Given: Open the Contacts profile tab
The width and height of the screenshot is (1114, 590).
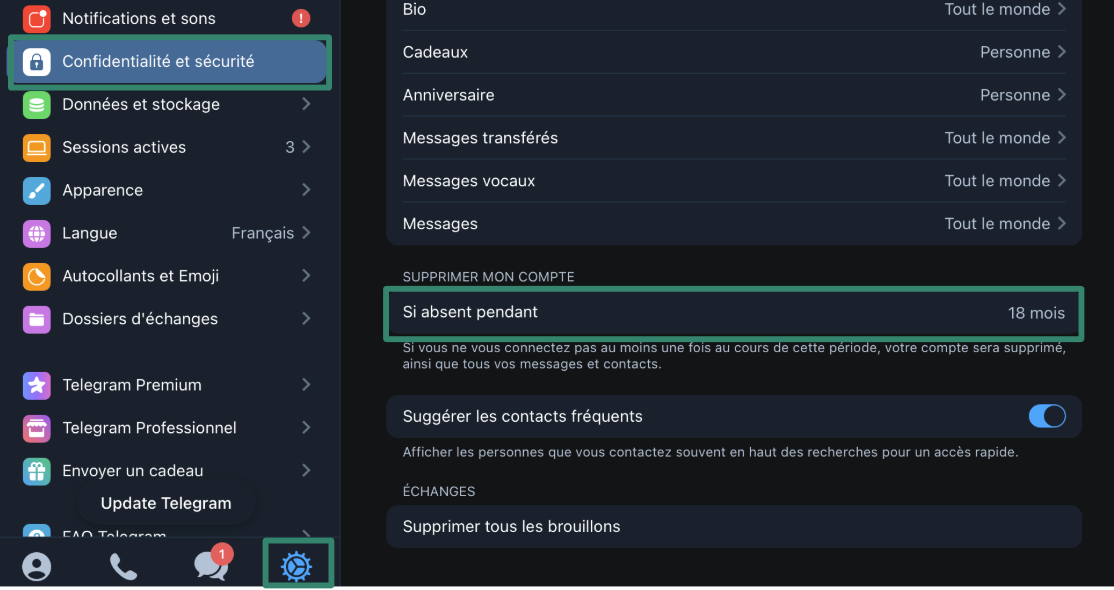Looking at the screenshot, I should (x=37, y=567).
